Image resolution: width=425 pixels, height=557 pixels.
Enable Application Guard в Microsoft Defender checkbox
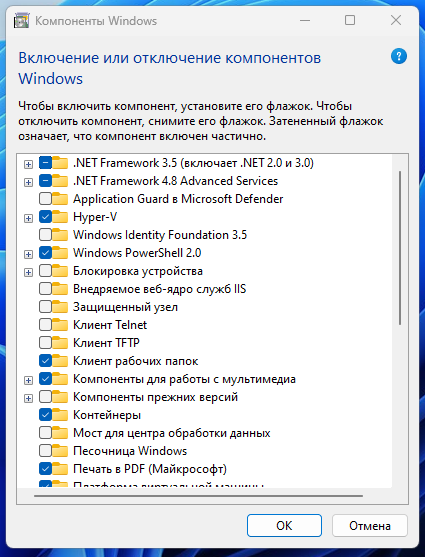(x=45, y=199)
